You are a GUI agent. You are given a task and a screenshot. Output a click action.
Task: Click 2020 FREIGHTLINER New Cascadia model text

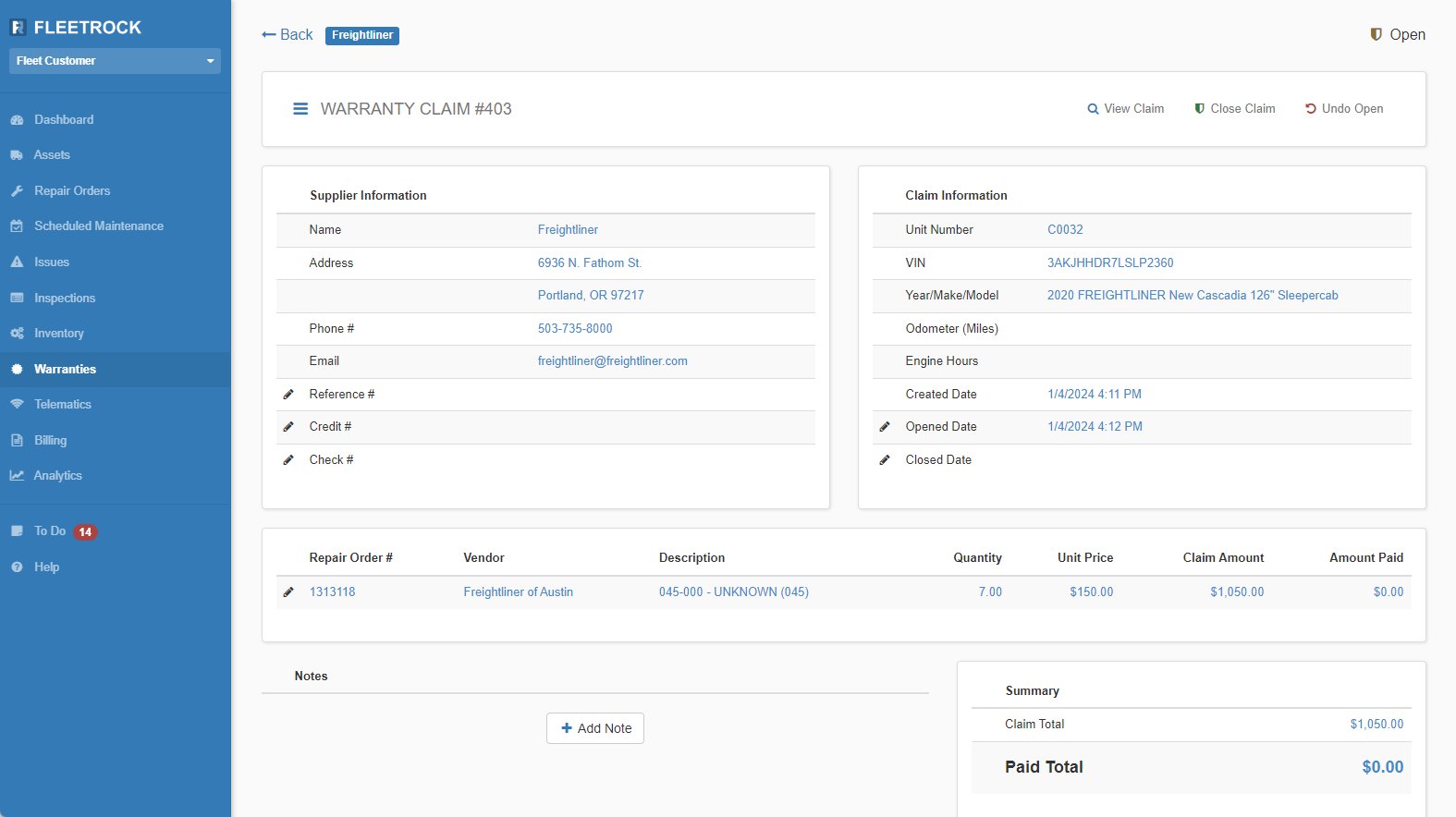coord(1193,296)
